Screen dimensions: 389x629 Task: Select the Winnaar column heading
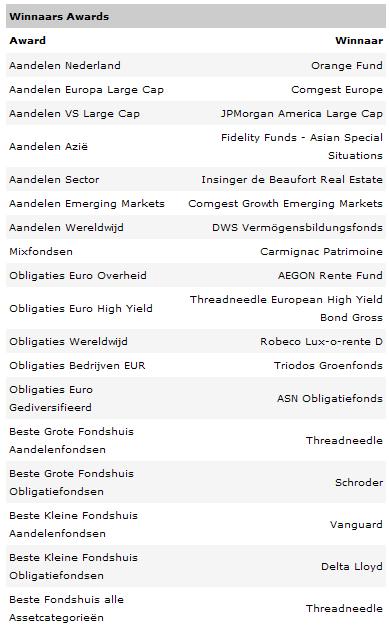tap(359, 41)
